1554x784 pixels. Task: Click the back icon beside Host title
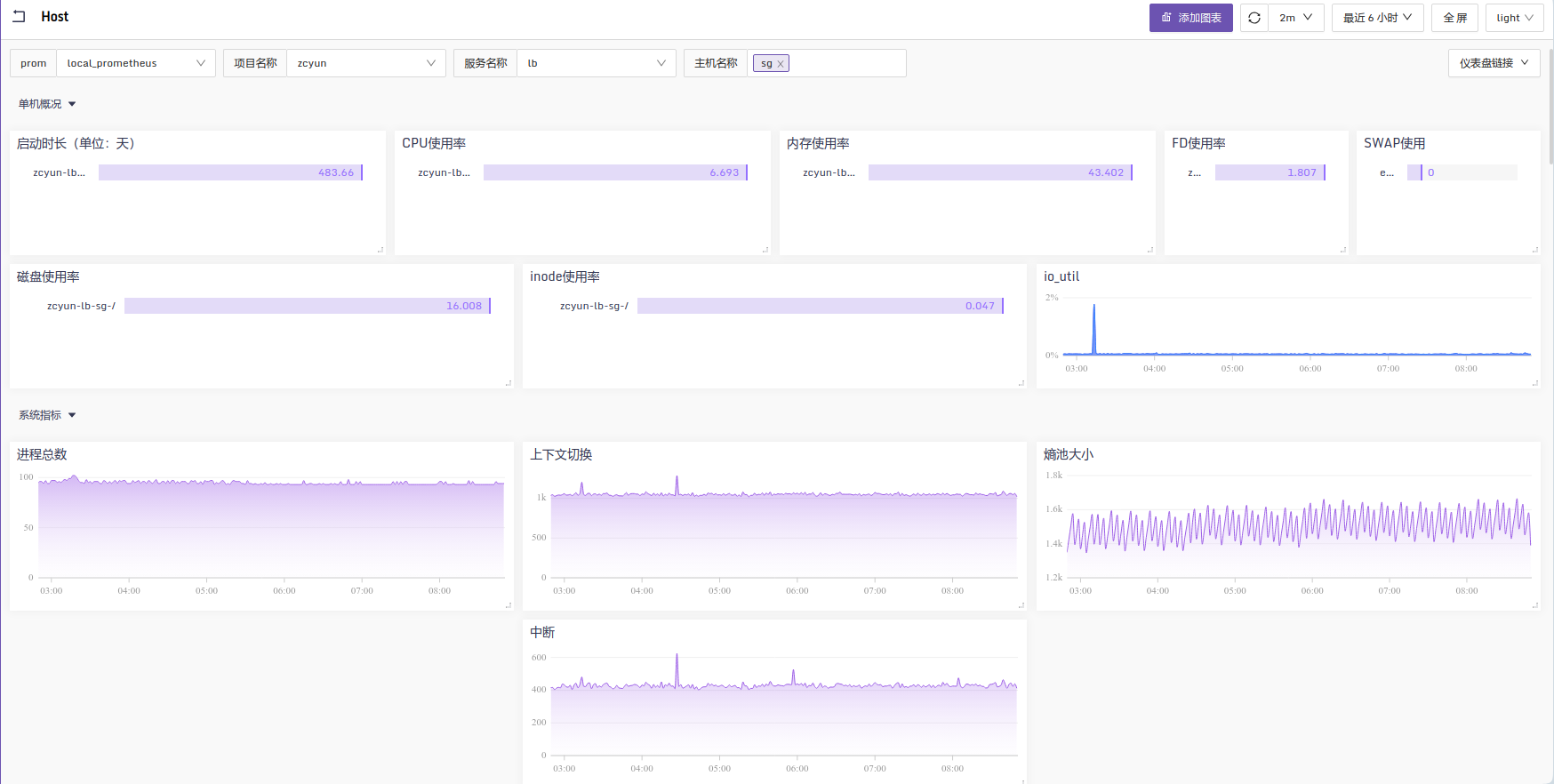(x=19, y=17)
